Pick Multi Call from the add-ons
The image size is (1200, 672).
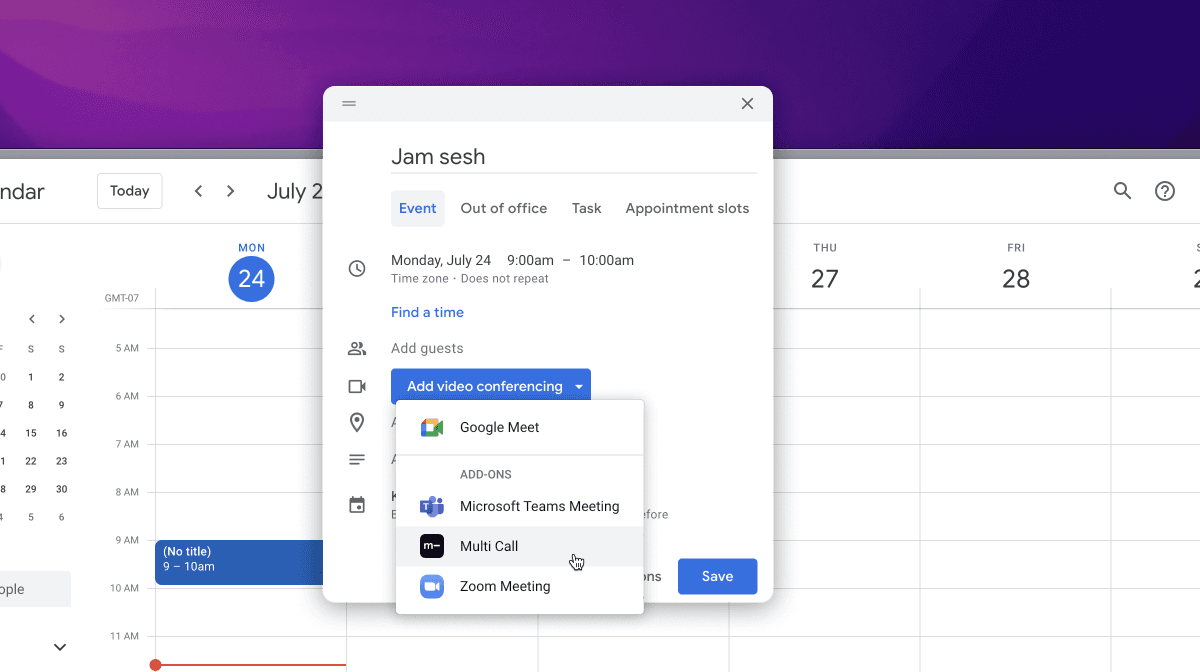(519, 546)
